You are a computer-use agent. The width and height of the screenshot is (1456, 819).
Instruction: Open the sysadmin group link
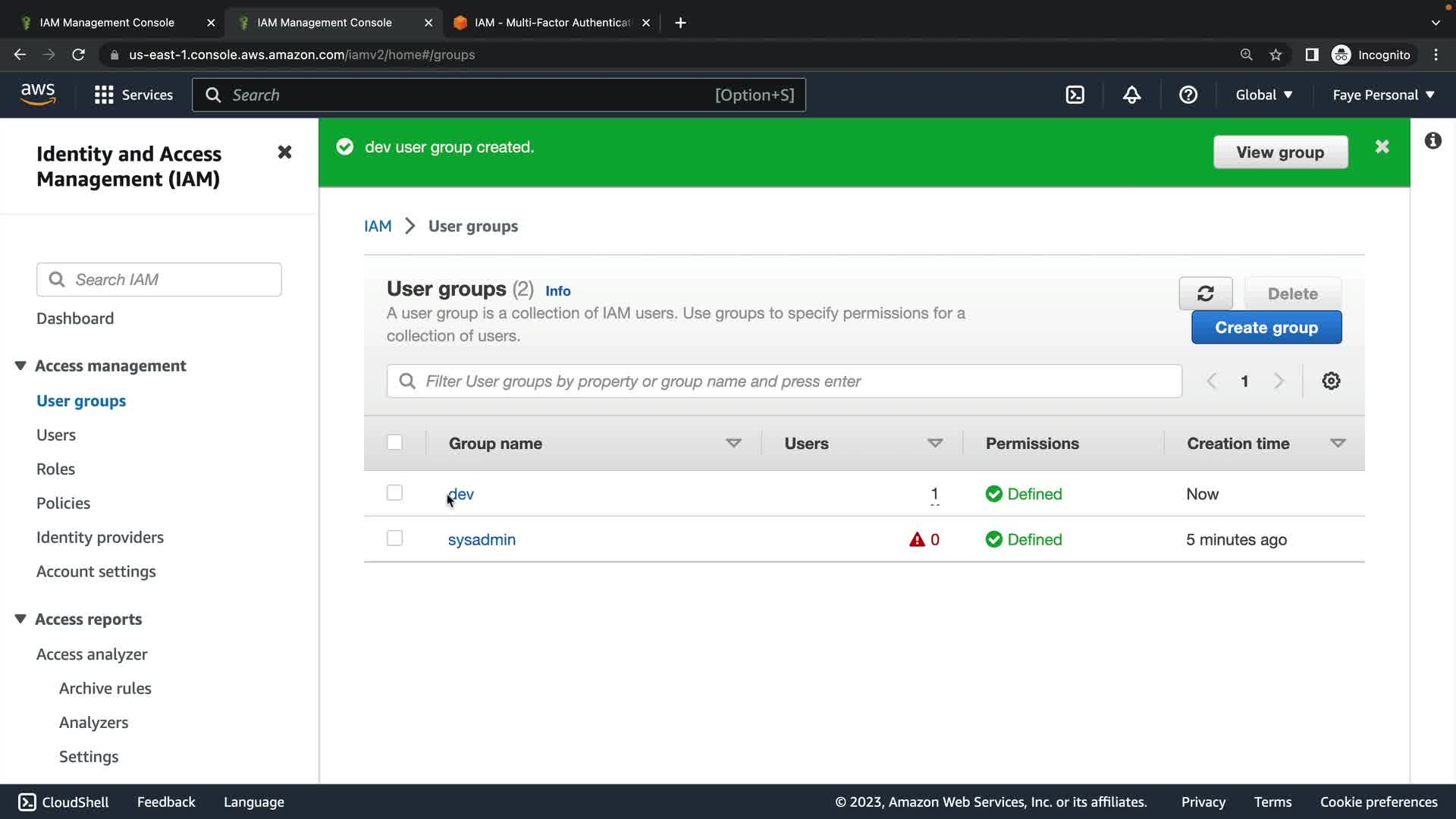pyautogui.click(x=482, y=539)
